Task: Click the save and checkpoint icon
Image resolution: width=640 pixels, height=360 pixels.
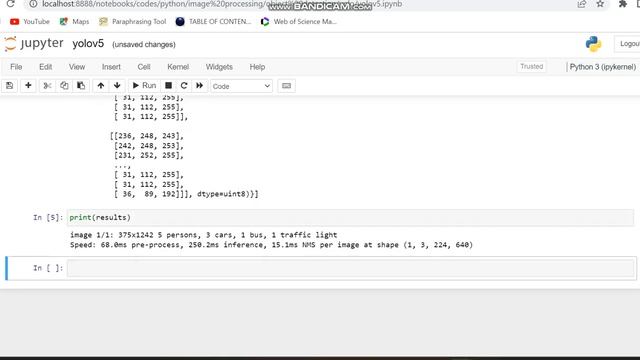Action: (9, 86)
